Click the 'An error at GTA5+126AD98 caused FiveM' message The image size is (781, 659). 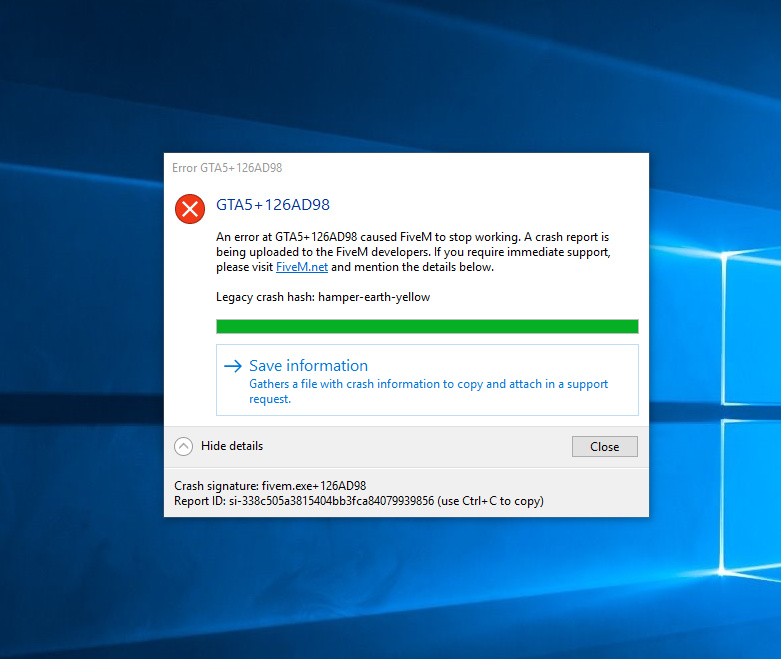[413, 252]
